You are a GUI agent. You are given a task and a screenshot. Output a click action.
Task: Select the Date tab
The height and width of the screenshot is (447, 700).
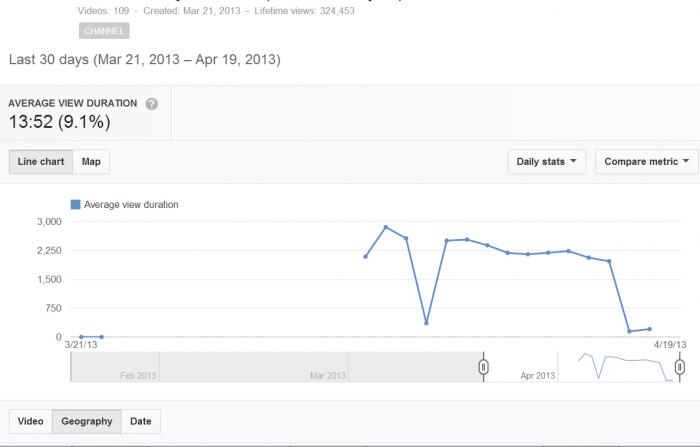[141, 421]
